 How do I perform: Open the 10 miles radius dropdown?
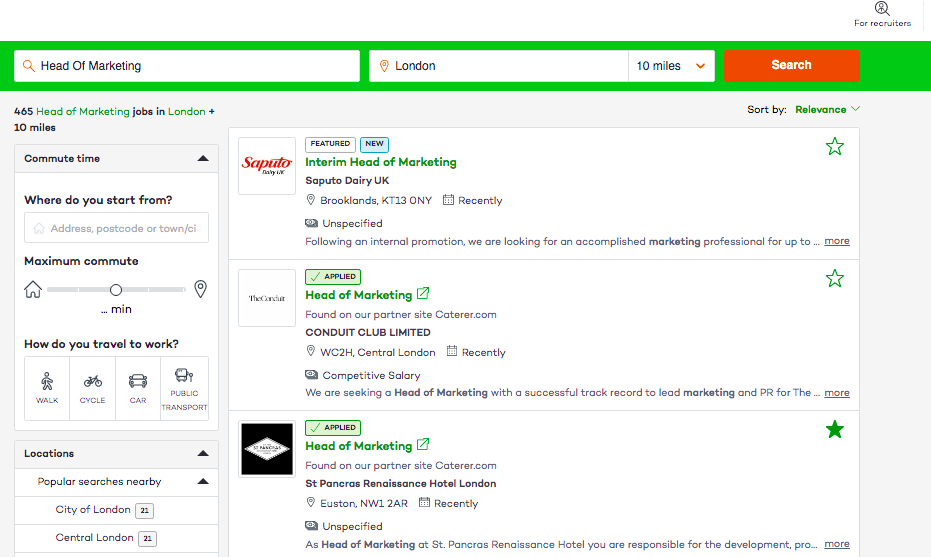(x=672, y=66)
